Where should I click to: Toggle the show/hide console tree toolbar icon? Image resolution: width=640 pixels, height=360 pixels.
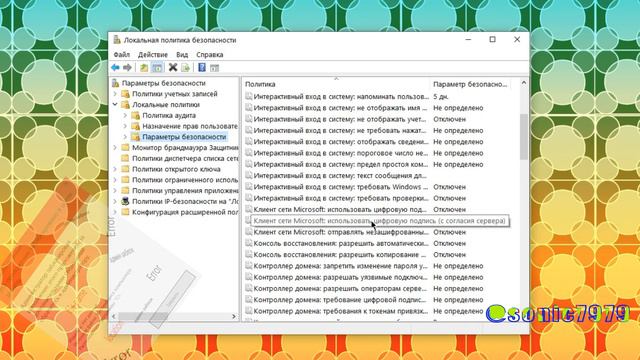157,67
